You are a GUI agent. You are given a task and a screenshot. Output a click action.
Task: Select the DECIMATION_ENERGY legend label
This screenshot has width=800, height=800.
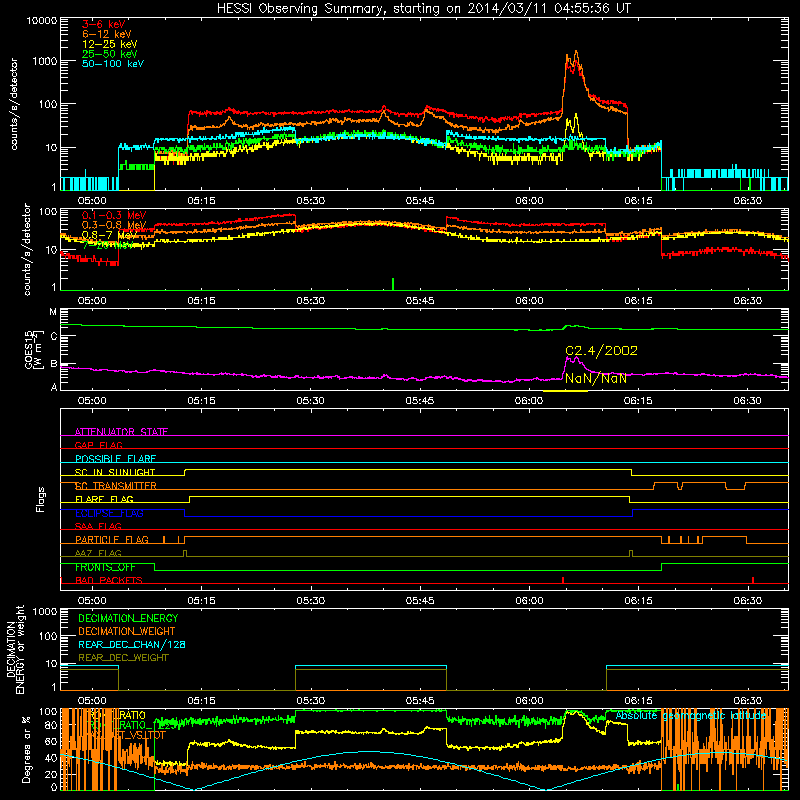click(128, 618)
